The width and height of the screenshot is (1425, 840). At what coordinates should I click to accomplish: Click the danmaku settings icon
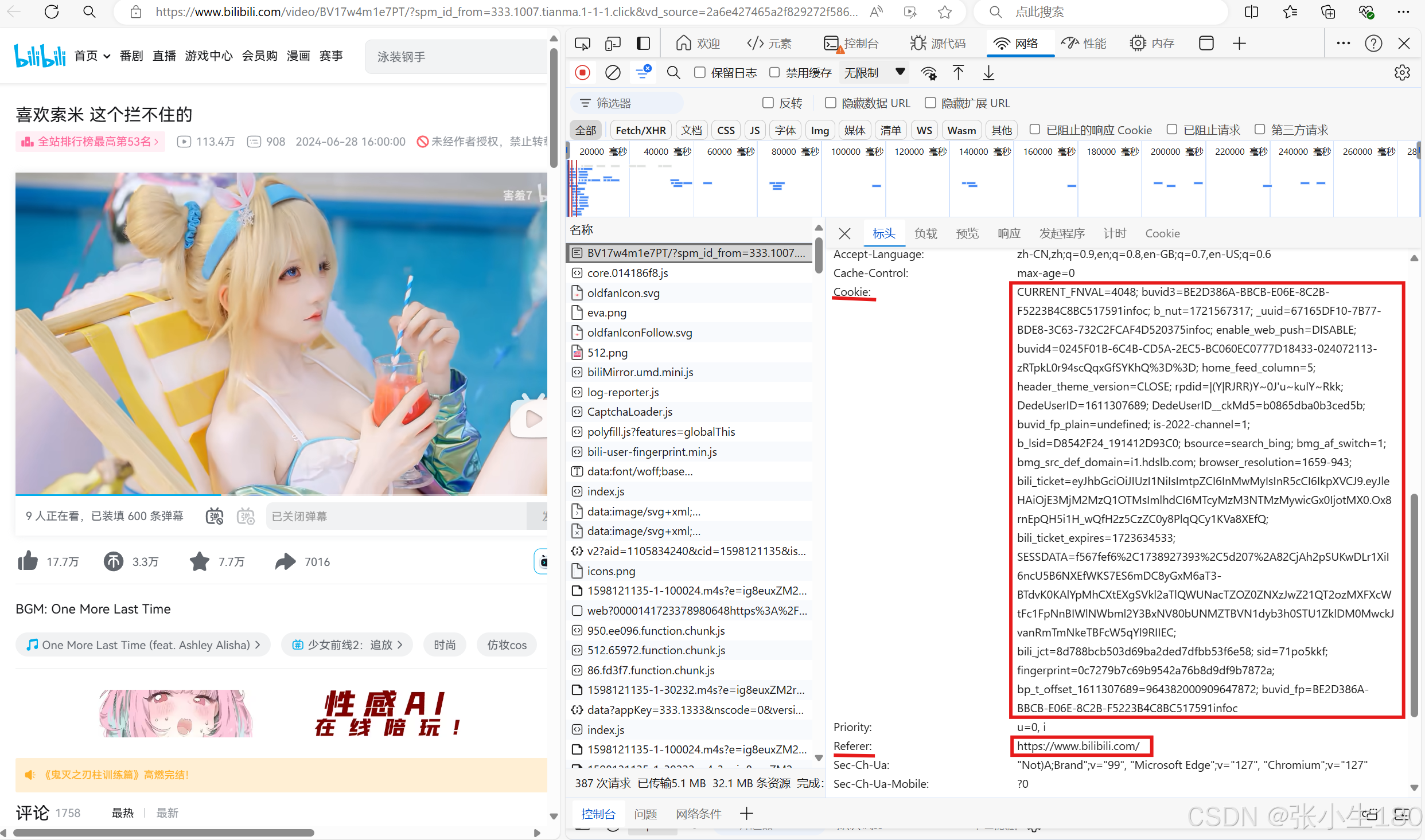click(x=246, y=517)
